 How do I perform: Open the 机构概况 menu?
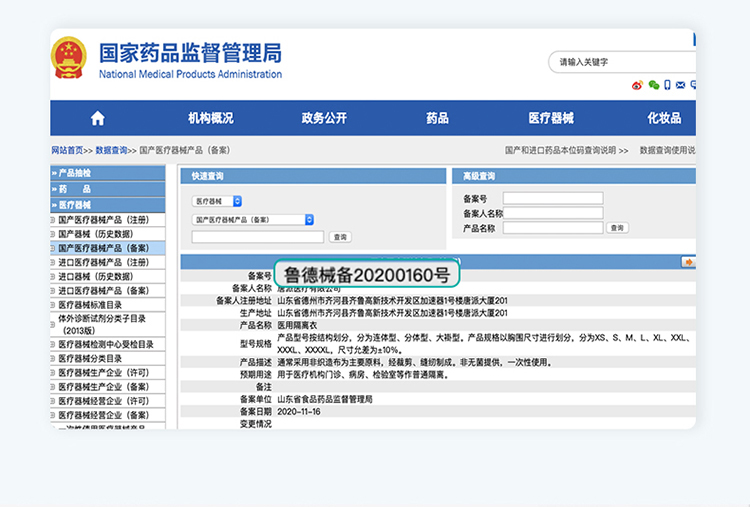pos(210,118)
